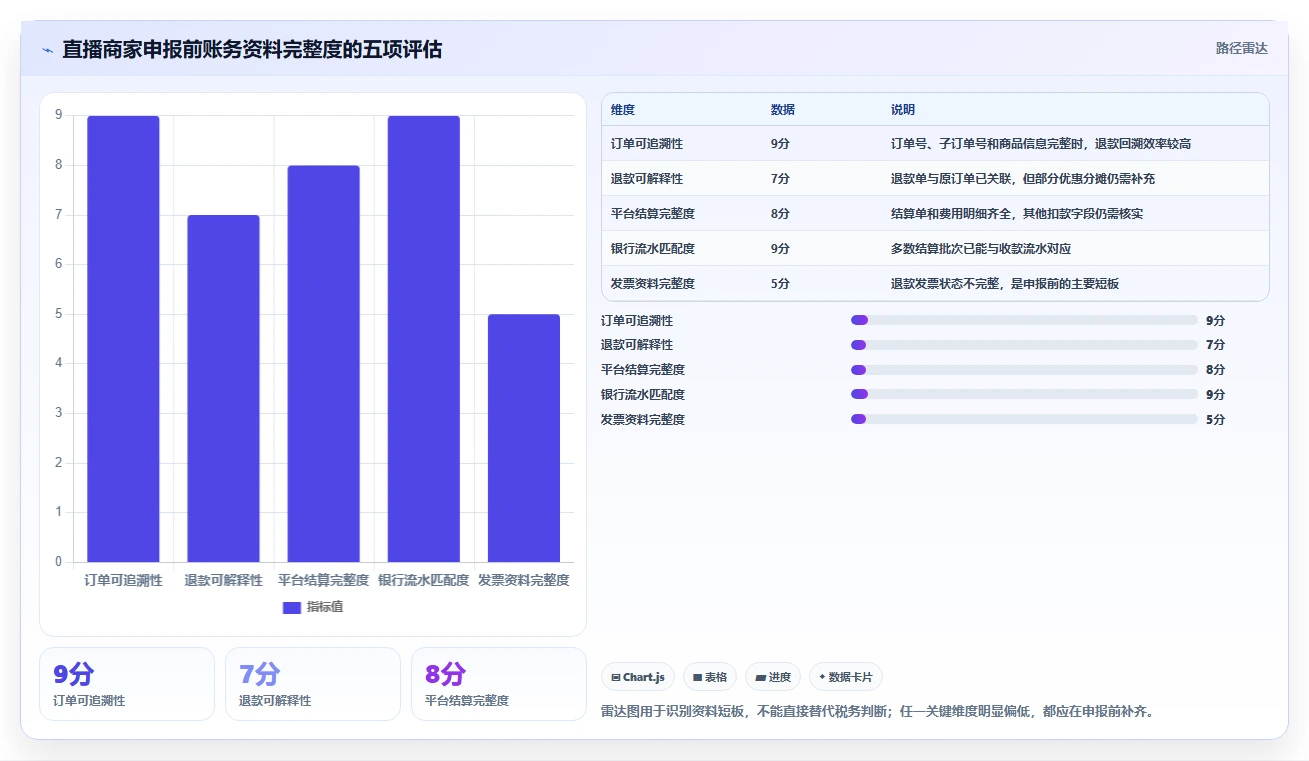Click the 发票资料完整度 progress bar

click(x=1024, y=419)
